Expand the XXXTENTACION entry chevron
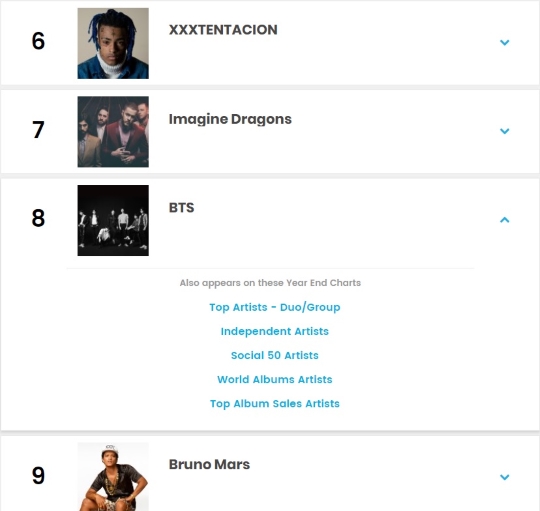The image size is (540, 511). [504, 42]
